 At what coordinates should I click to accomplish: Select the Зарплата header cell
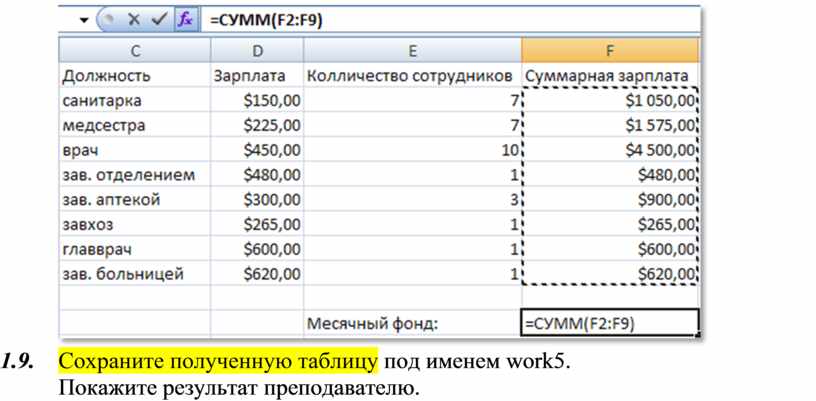pos(256,76)
